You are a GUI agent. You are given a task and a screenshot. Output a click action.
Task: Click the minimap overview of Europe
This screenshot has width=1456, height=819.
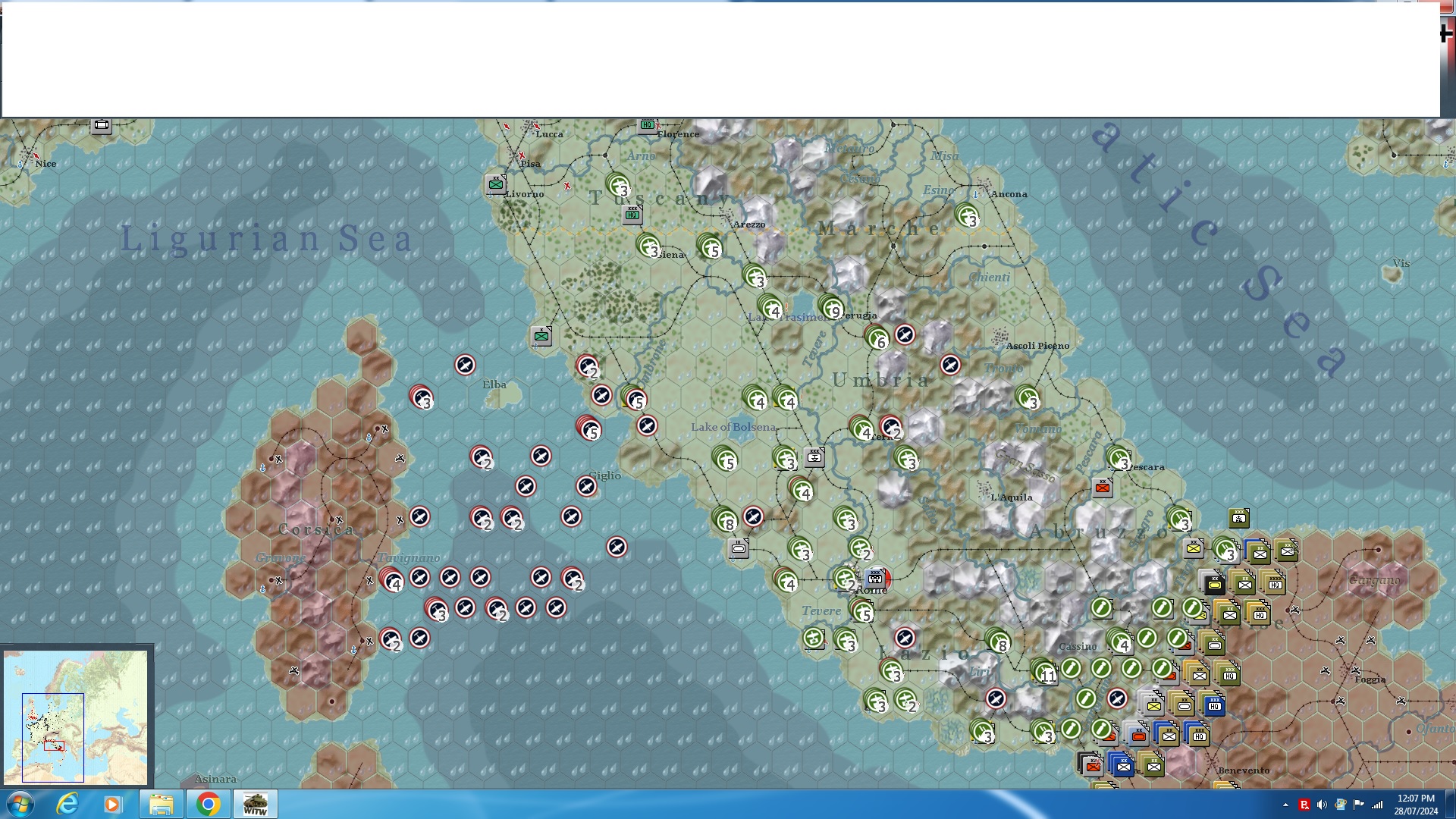point(76,717)
